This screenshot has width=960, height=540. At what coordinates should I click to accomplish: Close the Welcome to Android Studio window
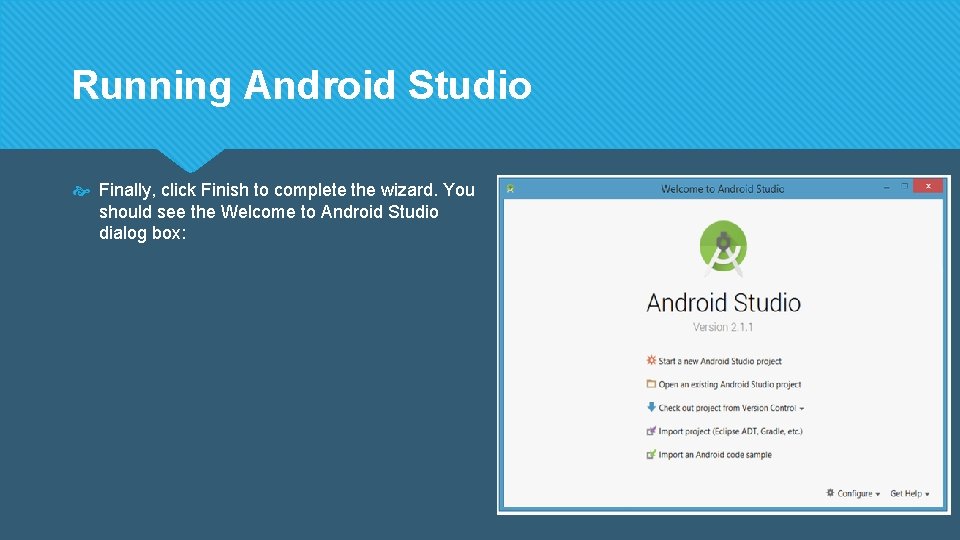click(x=928, y=186)
